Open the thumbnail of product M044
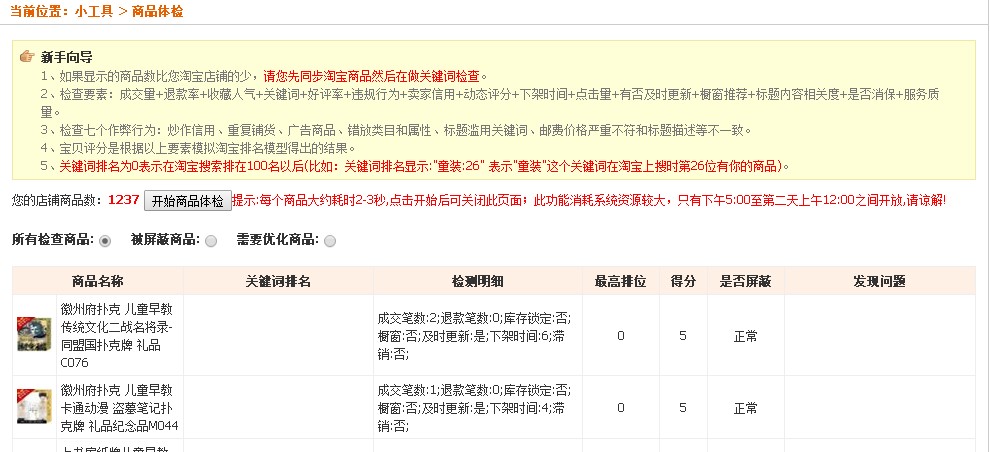The height and width of the screenshot is (452, 990). (34, 407)
